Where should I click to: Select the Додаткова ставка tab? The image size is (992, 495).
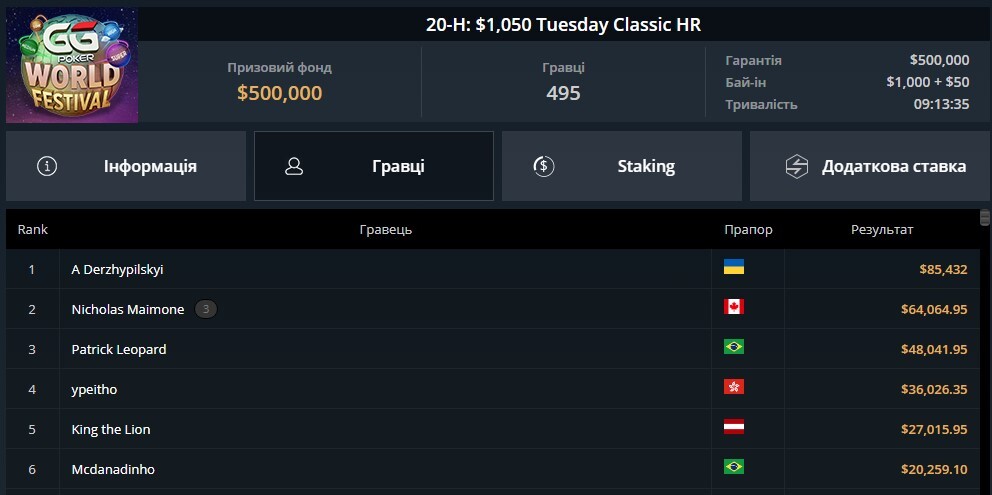tap(870, 166)
